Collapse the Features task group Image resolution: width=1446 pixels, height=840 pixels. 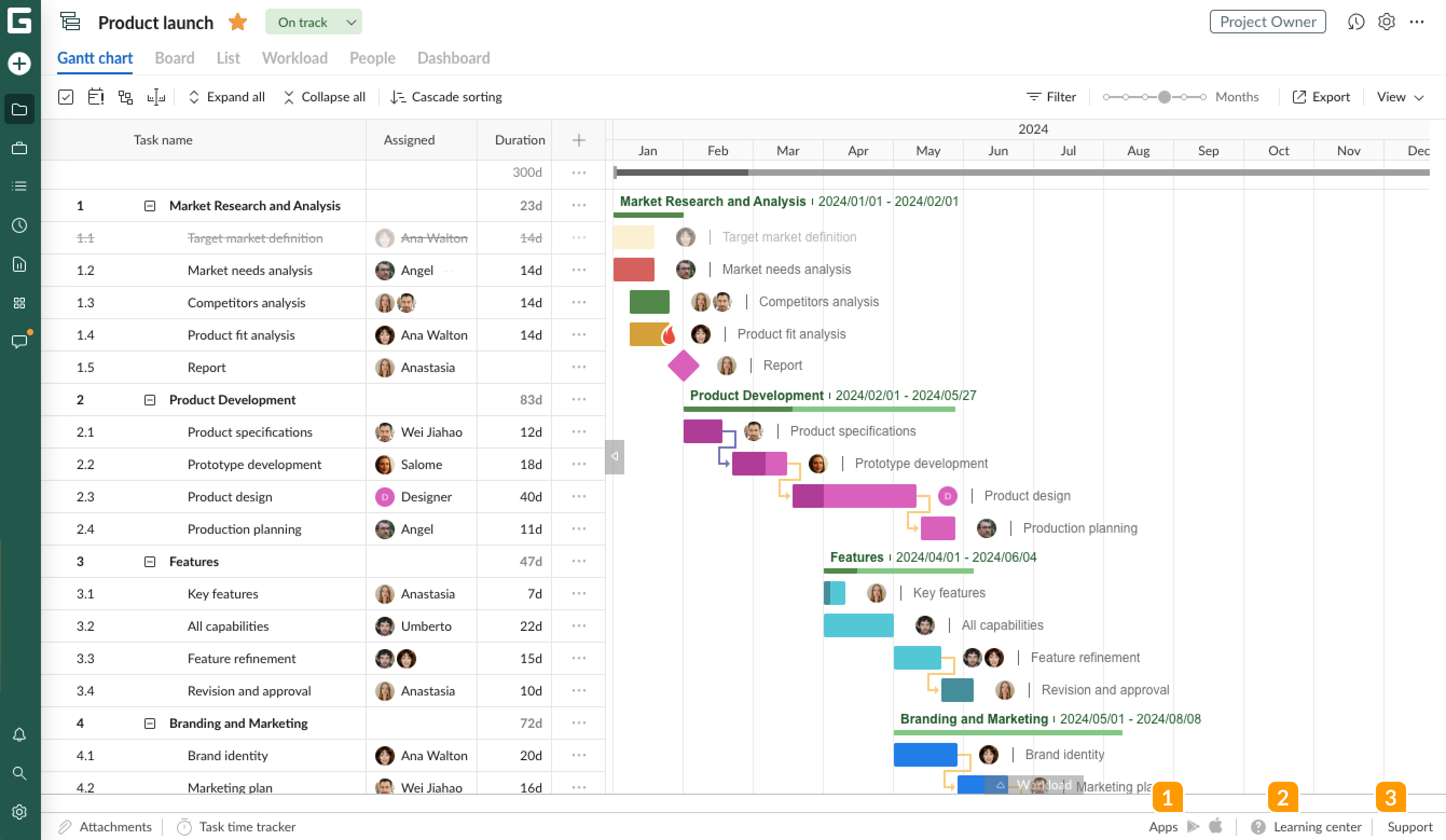click(150, 561)
